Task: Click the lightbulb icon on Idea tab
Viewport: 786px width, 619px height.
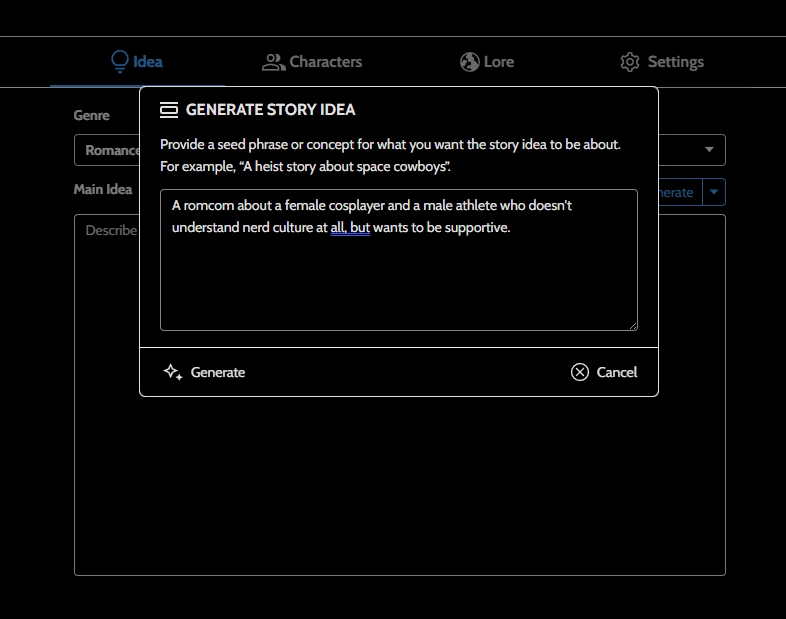Action: 120,62
